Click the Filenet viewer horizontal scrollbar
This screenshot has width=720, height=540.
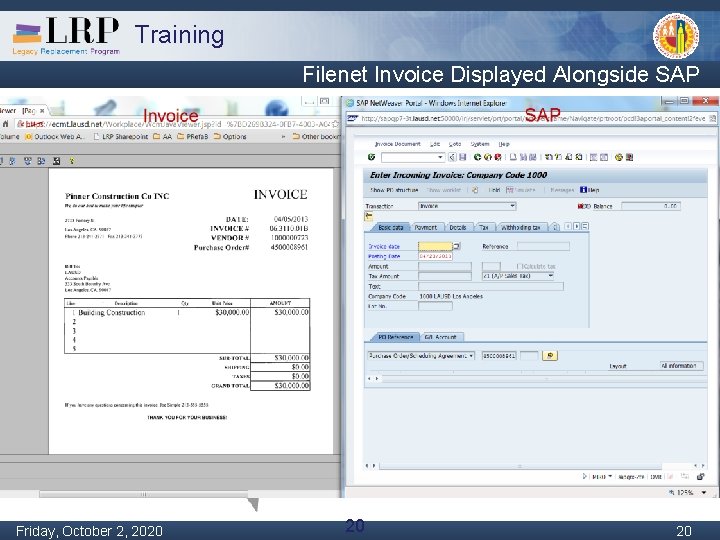[x=143, y=494]
